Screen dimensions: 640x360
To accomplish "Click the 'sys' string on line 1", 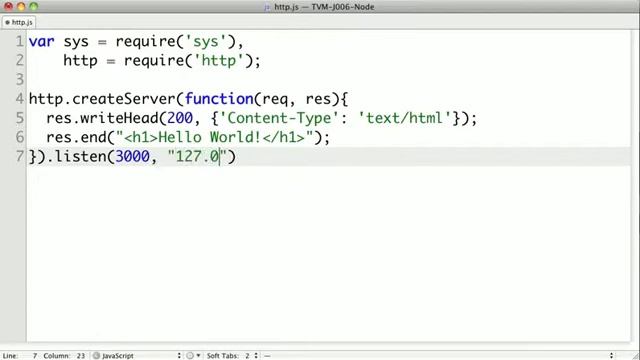I will click(206, 42).
